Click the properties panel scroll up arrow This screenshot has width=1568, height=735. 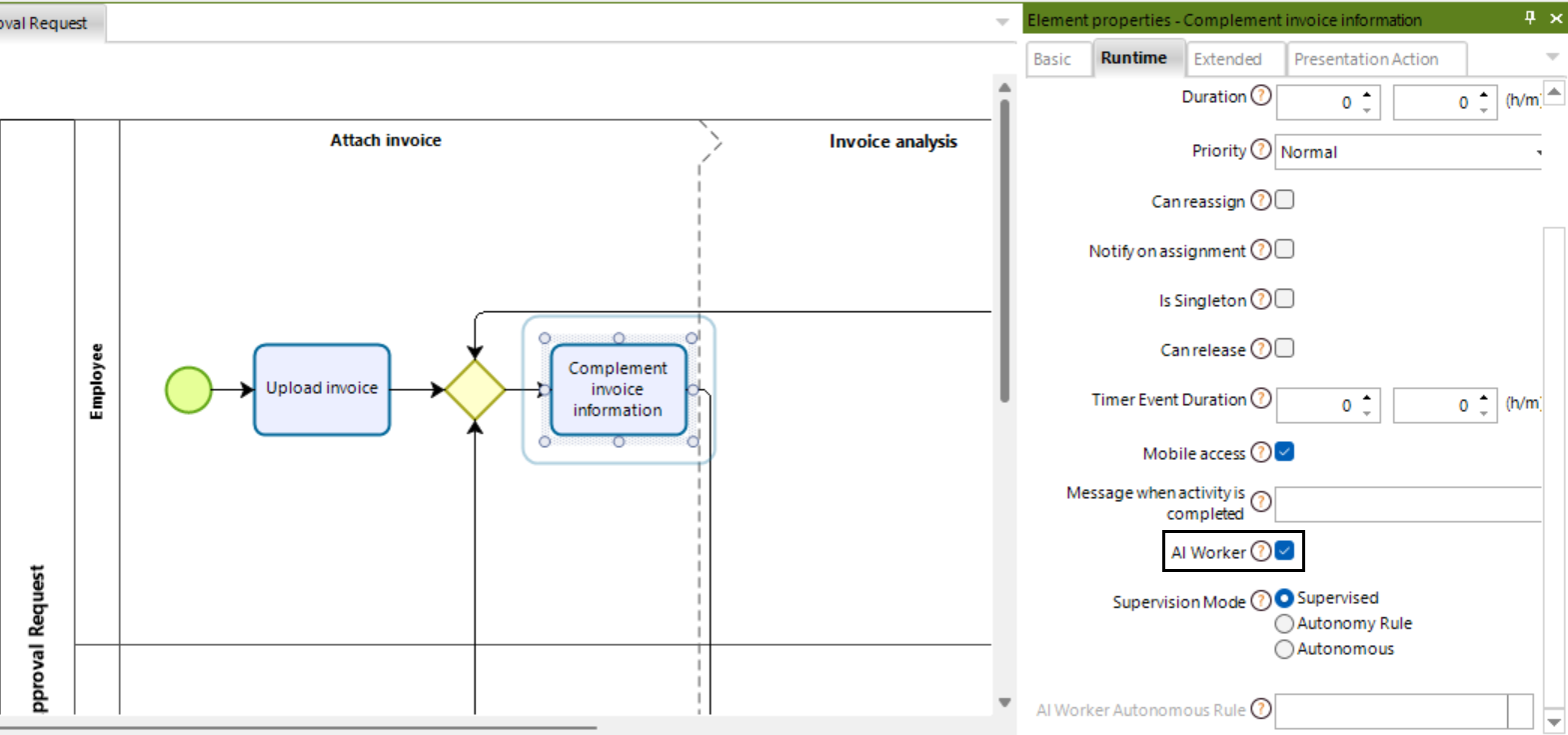click(1554, 92)
